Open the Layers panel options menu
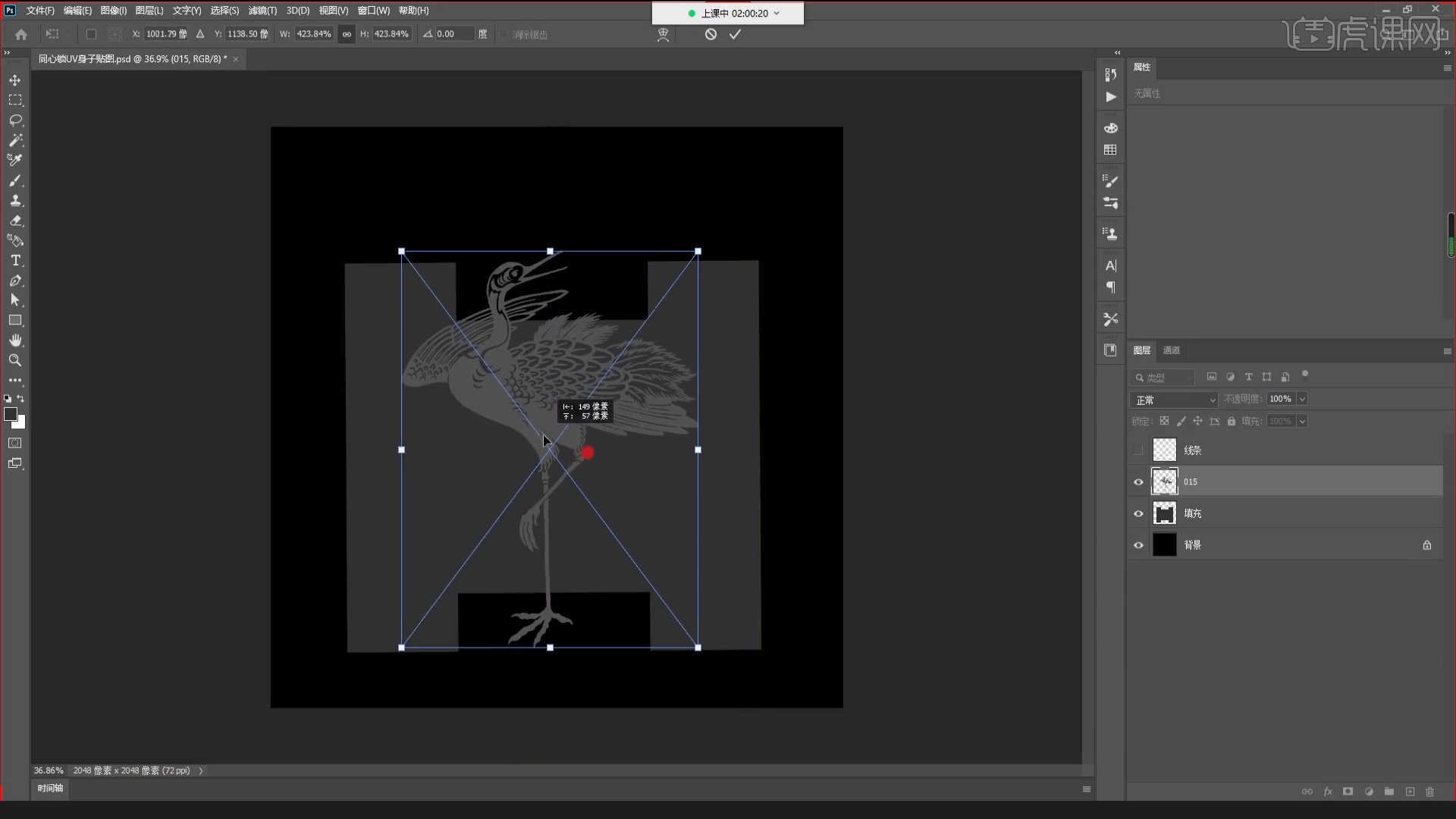1456x819 pixels. click(1447, 351)
